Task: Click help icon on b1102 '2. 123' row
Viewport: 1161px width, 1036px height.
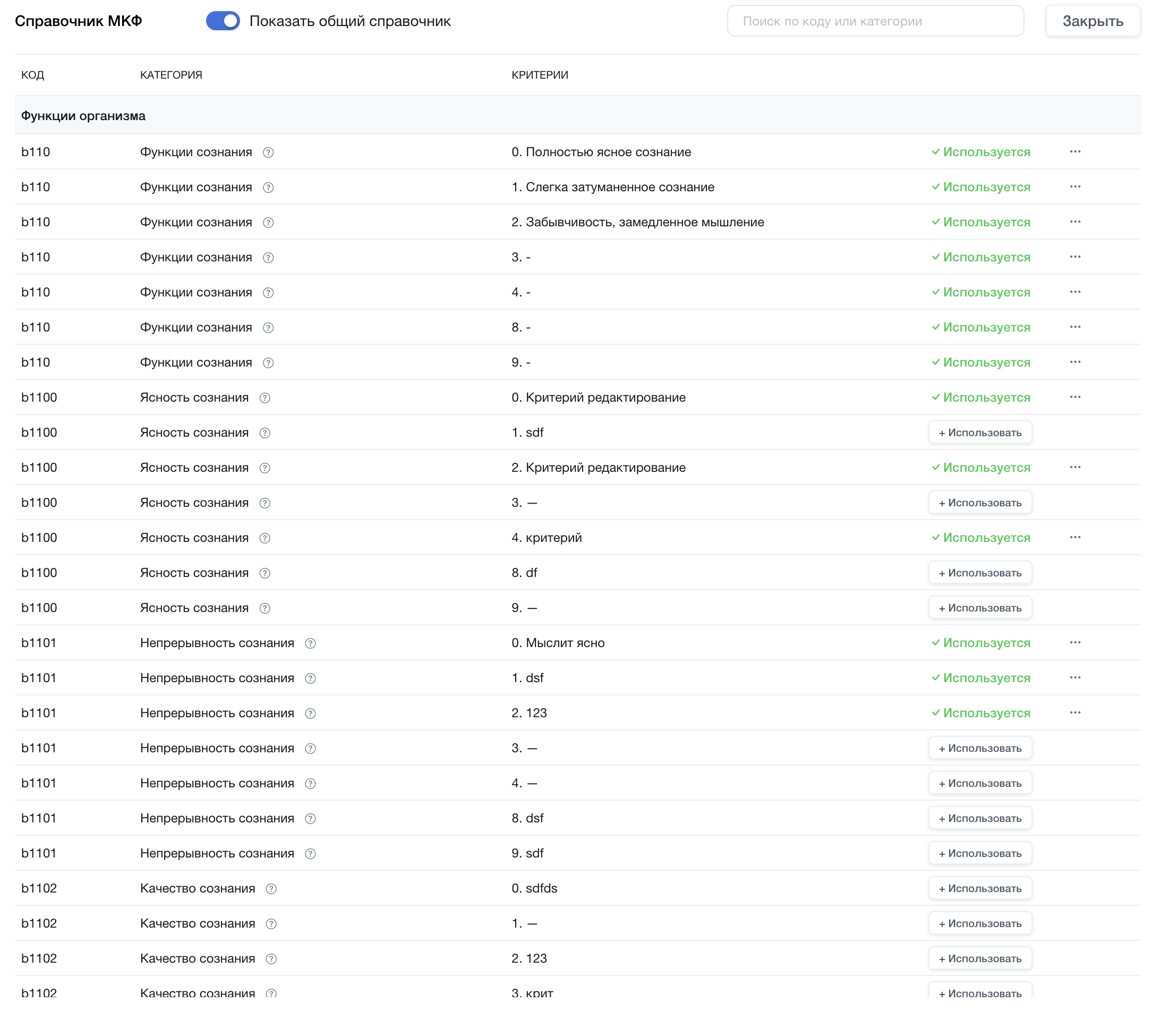Action: (271, 958)
